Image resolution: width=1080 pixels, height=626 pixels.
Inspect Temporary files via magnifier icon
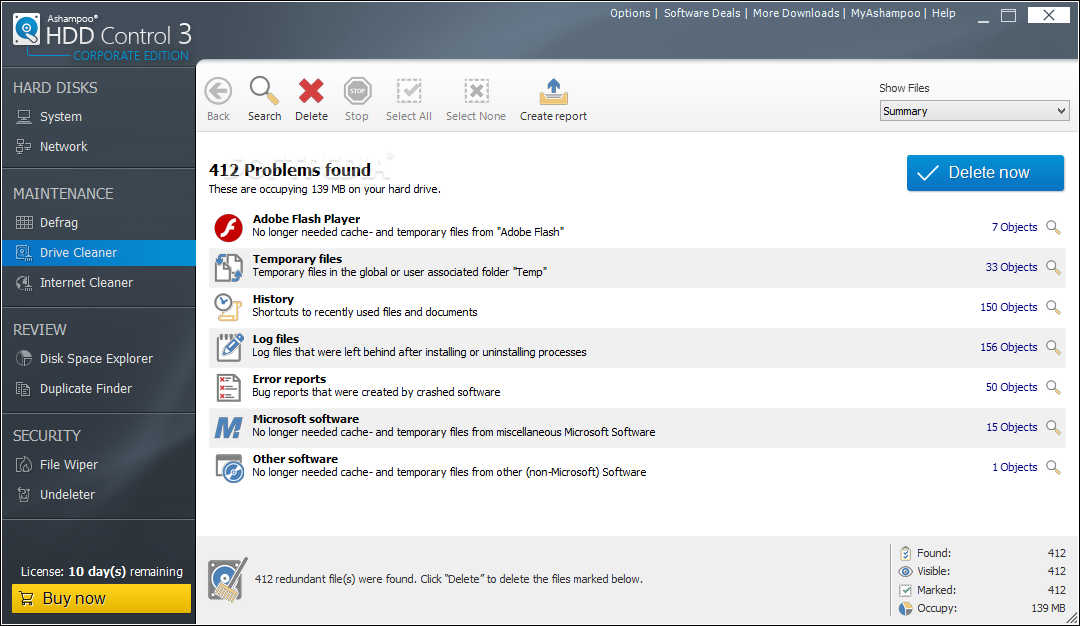point(1053,267)
